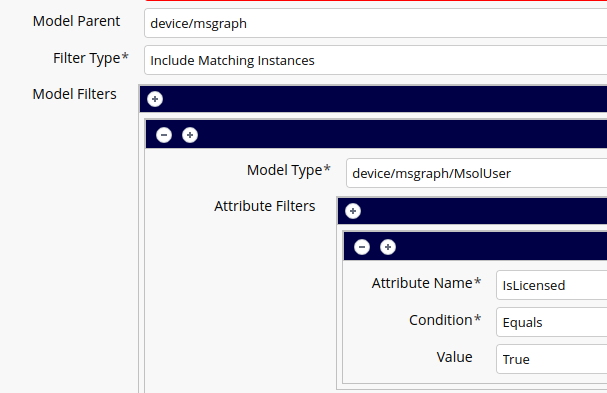Click the Value label

click(x=454, y=357)
